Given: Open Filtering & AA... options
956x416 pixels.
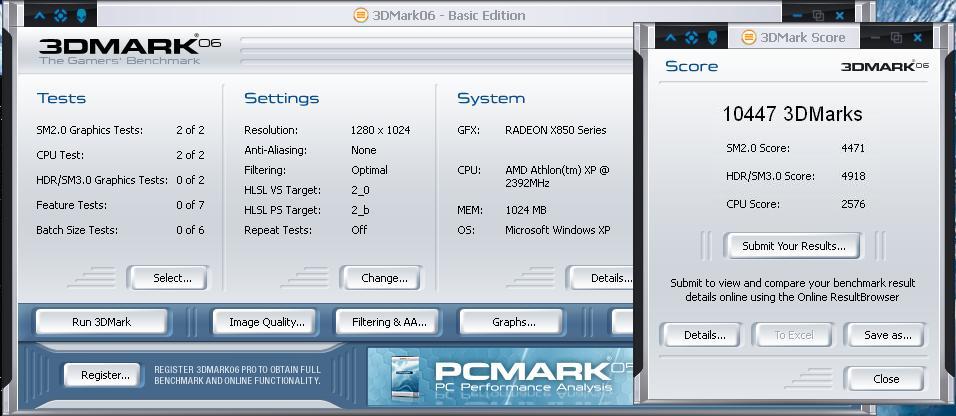Looking at the screenshot, I should 388,322.
